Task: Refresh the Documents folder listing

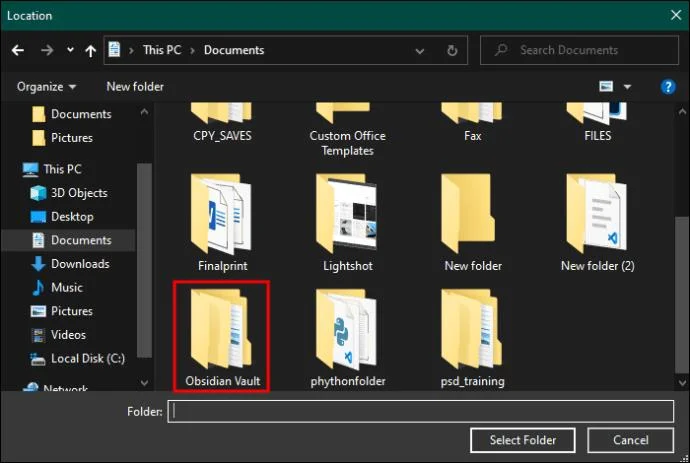Action: pyautogui.click(x=452, y=50)
